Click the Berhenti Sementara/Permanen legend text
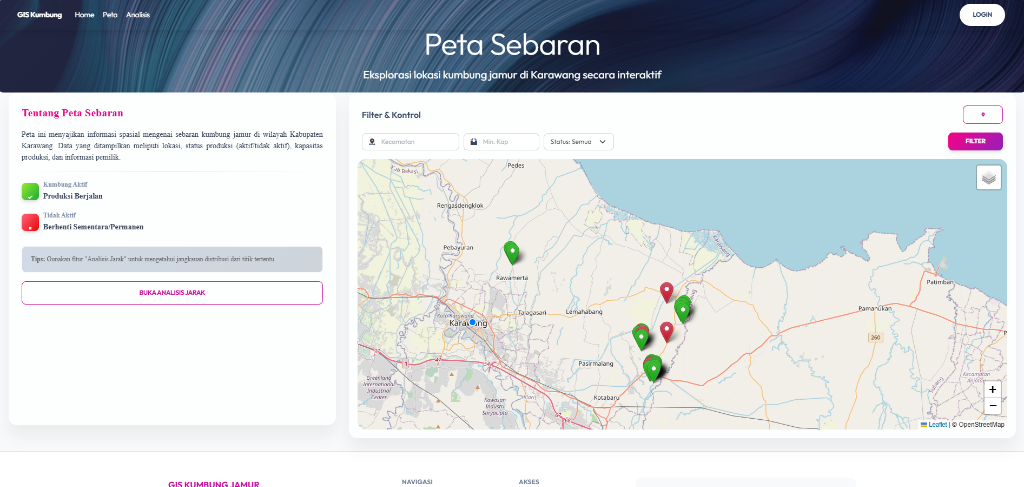The height and width of the screenshot is (487, 1024). pyautogui.click(x=93, y=227)
